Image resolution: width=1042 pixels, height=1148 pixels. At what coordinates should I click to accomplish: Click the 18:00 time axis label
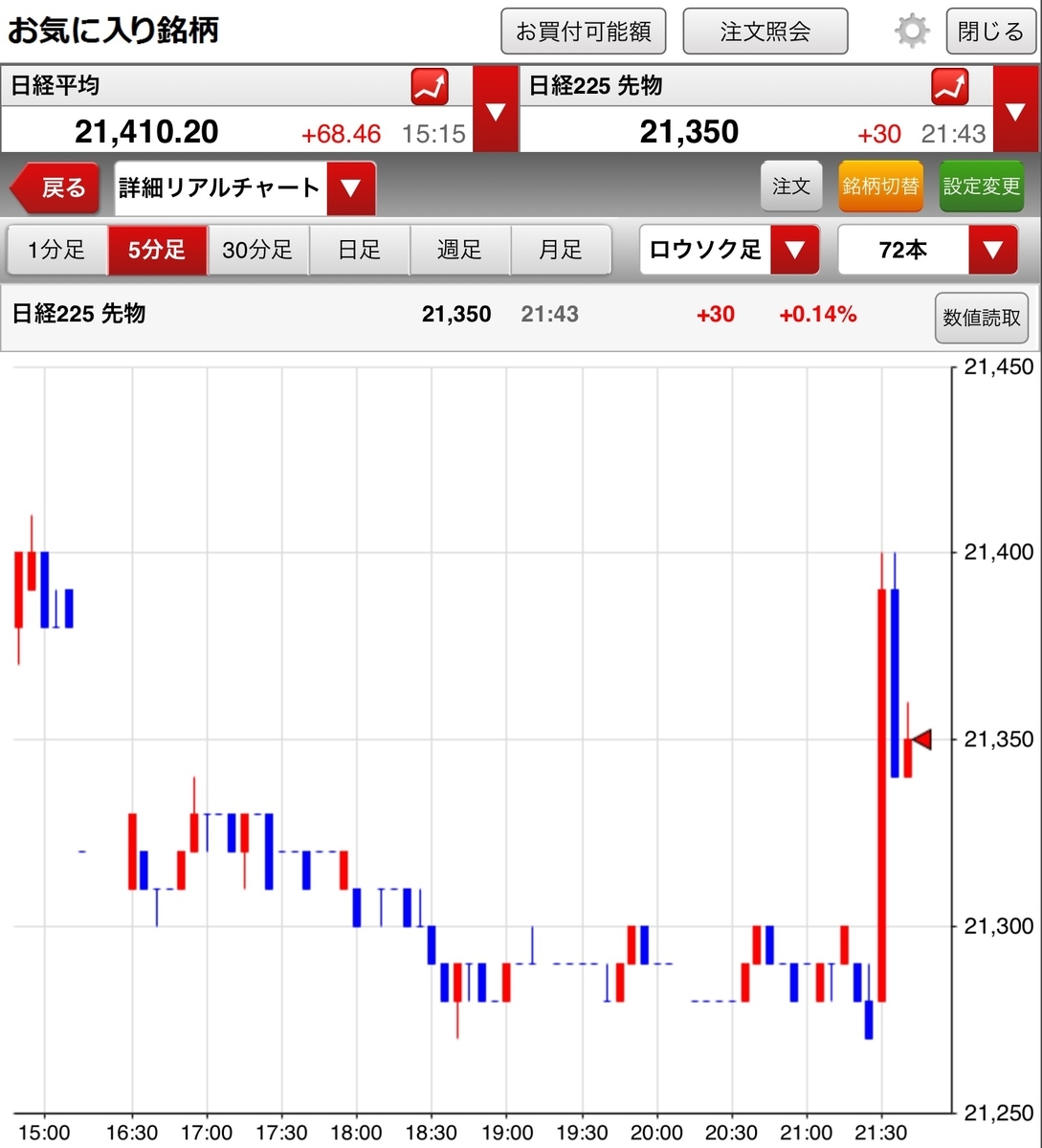pos(356,1134)
